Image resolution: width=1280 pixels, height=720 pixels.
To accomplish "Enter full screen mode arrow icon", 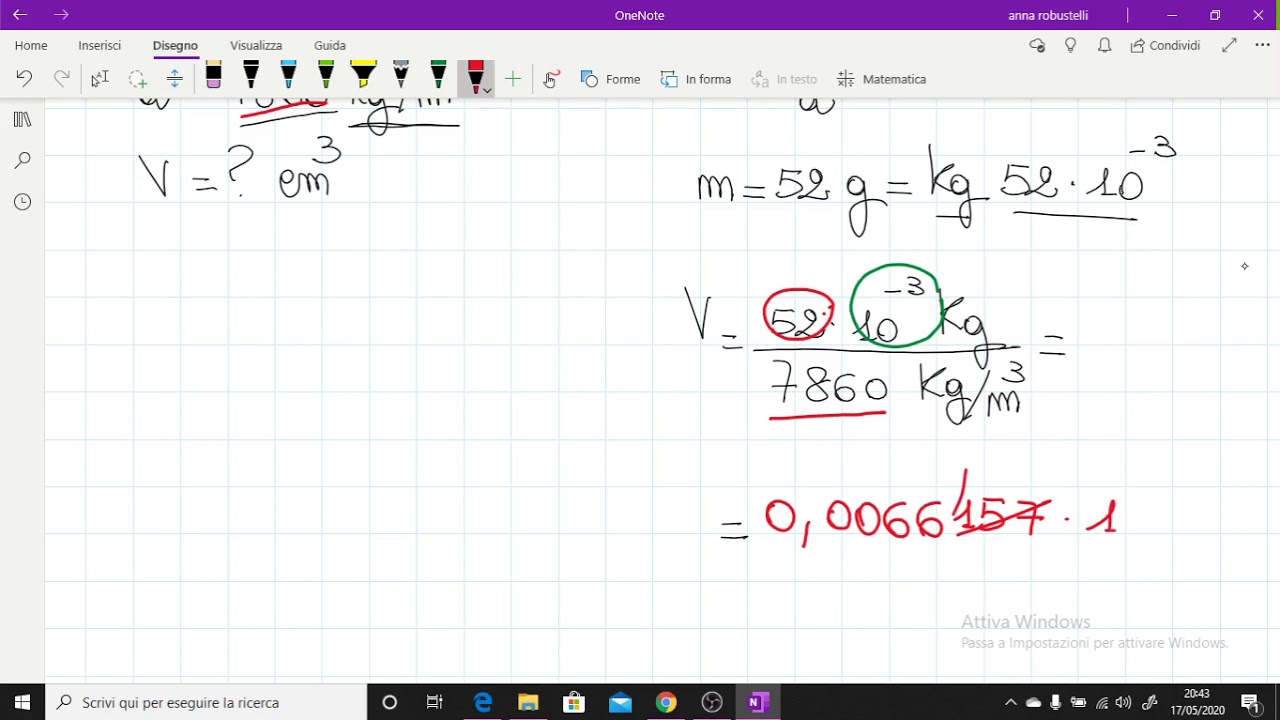I will point(1229,45).
